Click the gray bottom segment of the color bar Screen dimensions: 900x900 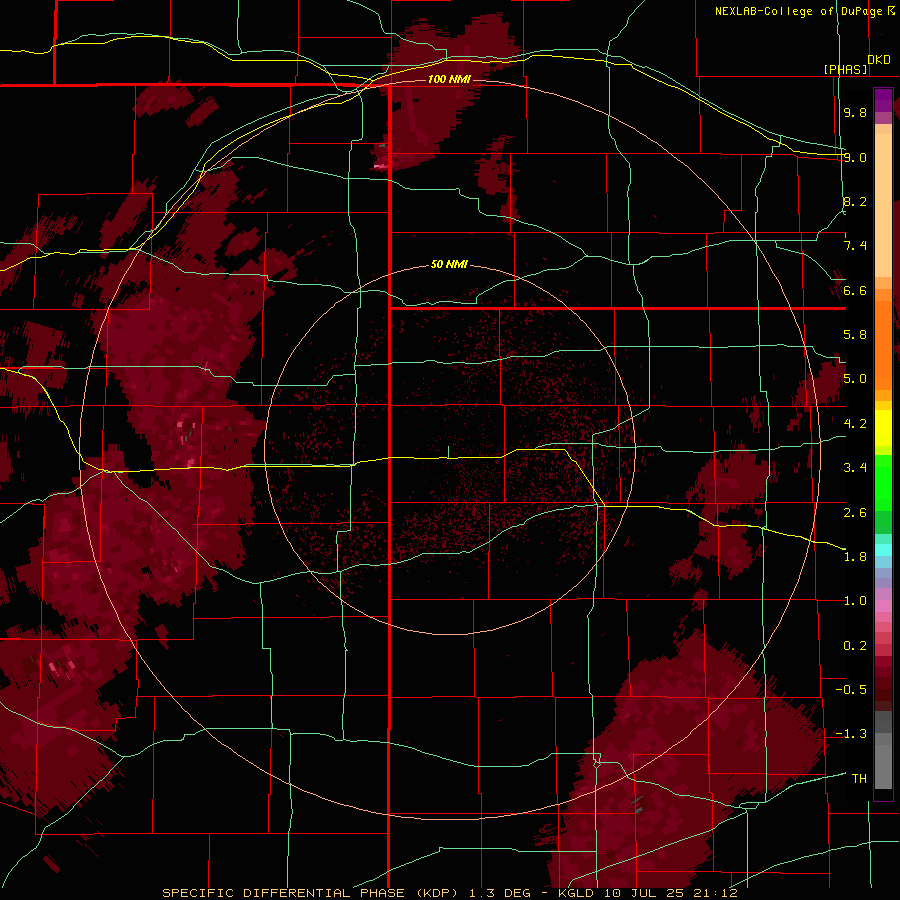[883, 763]
